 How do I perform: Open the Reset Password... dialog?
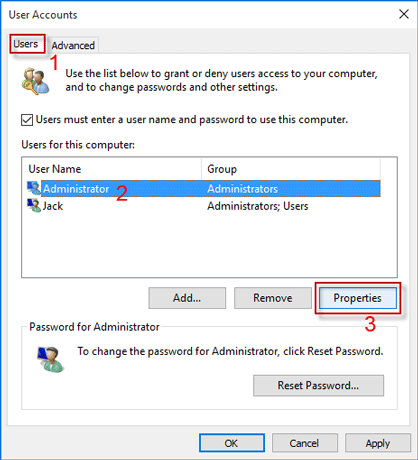coord(318,385)
